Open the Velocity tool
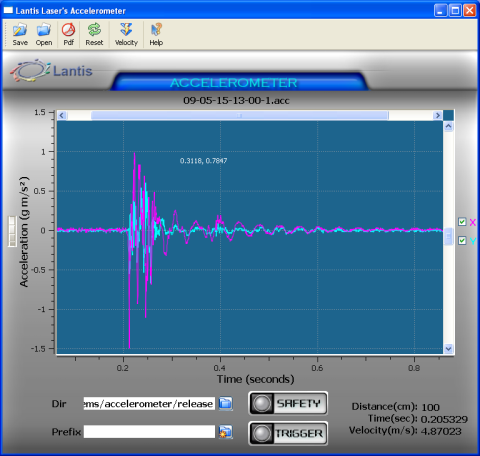The height and width of the screenshot is (456, 480). click(x=126, y=34)
